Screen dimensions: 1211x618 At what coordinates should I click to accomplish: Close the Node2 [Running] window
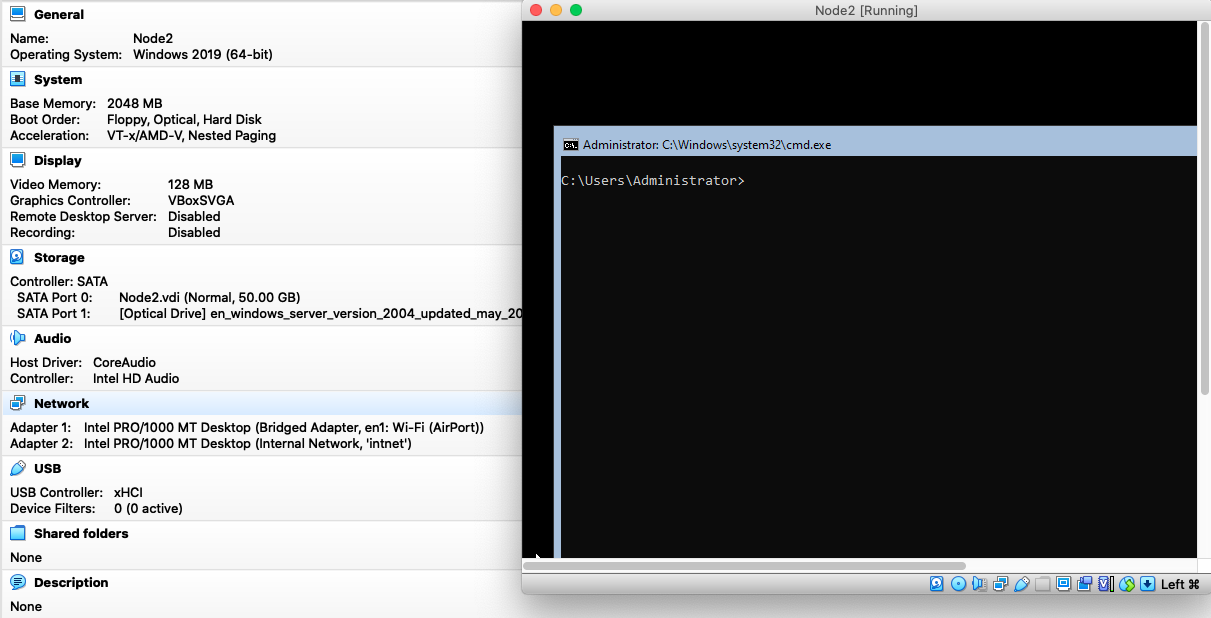coord(536,10)
